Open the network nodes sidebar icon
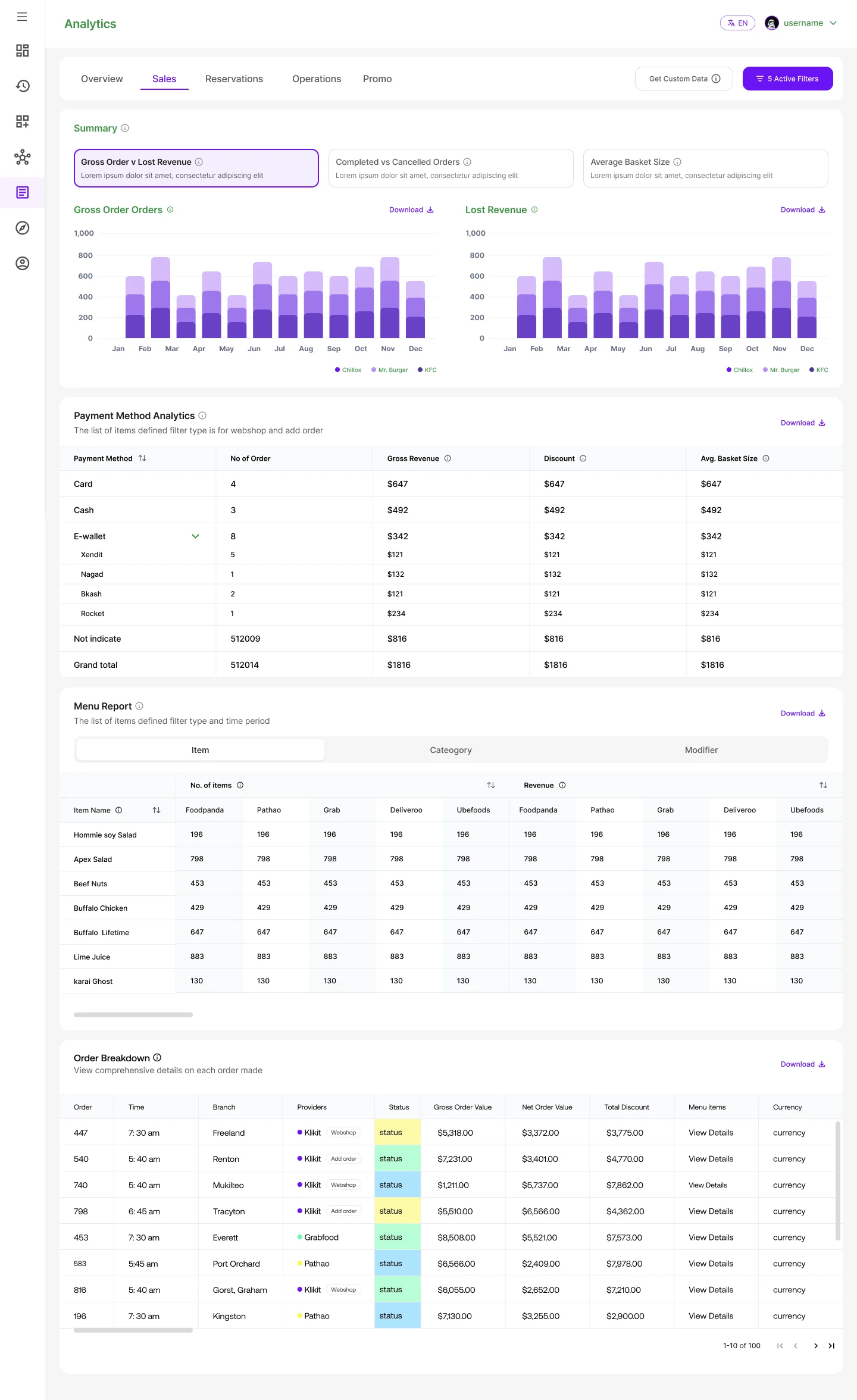This screenshot has width=857, height=1400. [x=22, y=157]
